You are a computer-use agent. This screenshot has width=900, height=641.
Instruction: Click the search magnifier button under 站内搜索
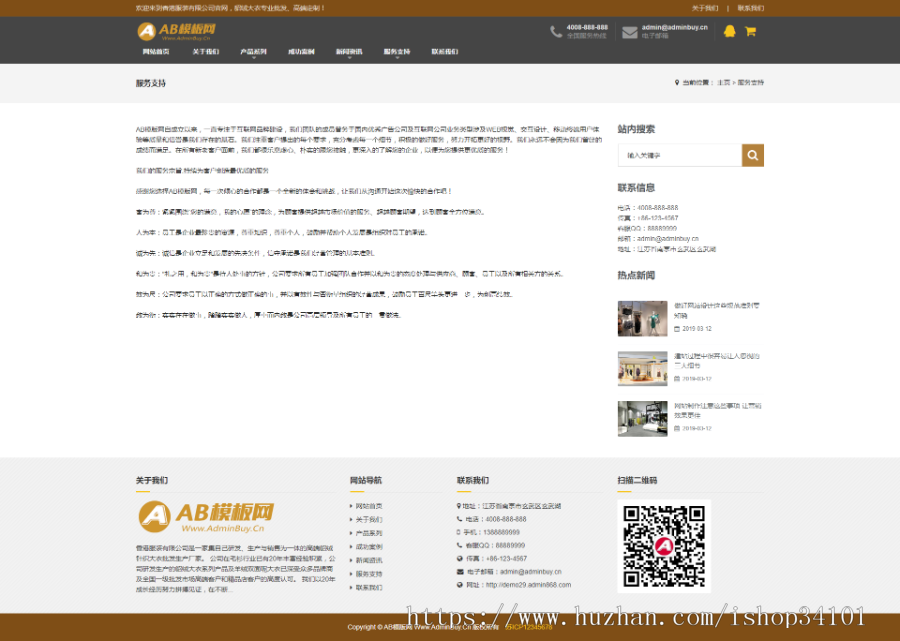point(752,155)
